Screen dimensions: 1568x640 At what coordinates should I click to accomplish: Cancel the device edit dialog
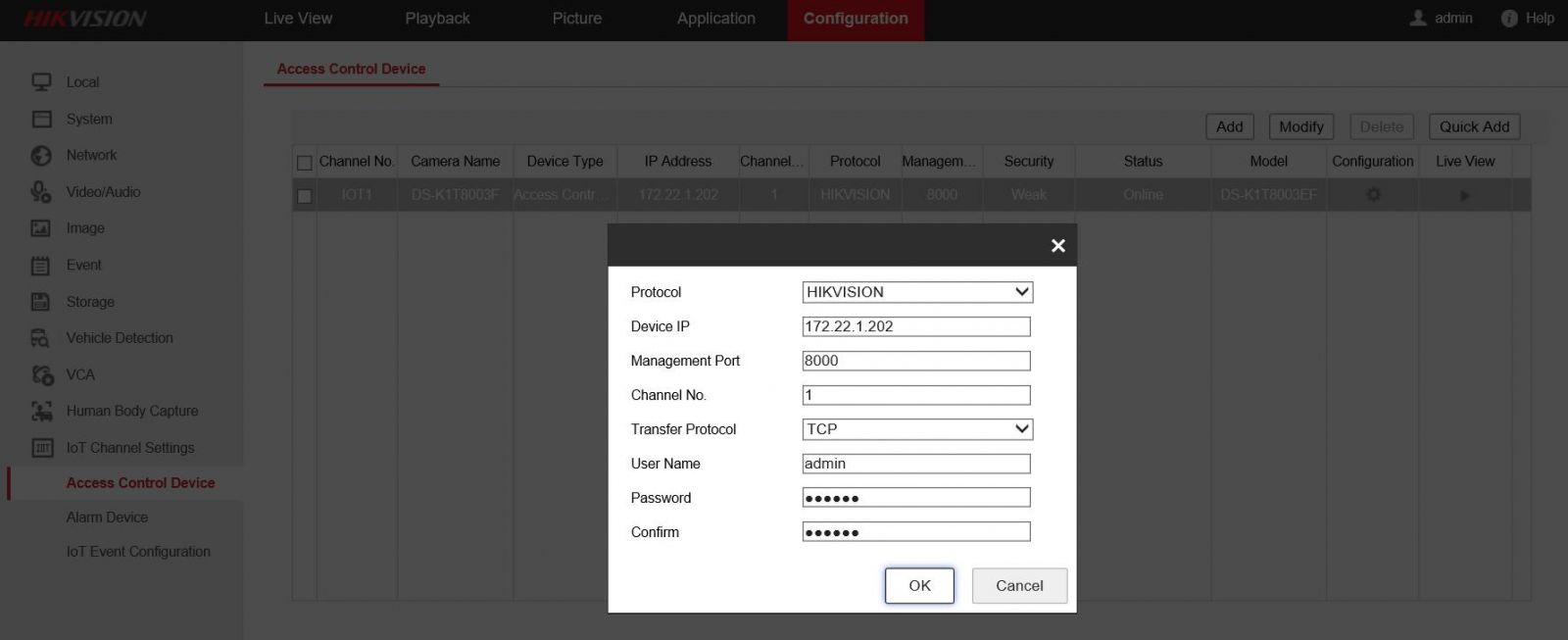pyautogui.click(x=1019, y=585)
